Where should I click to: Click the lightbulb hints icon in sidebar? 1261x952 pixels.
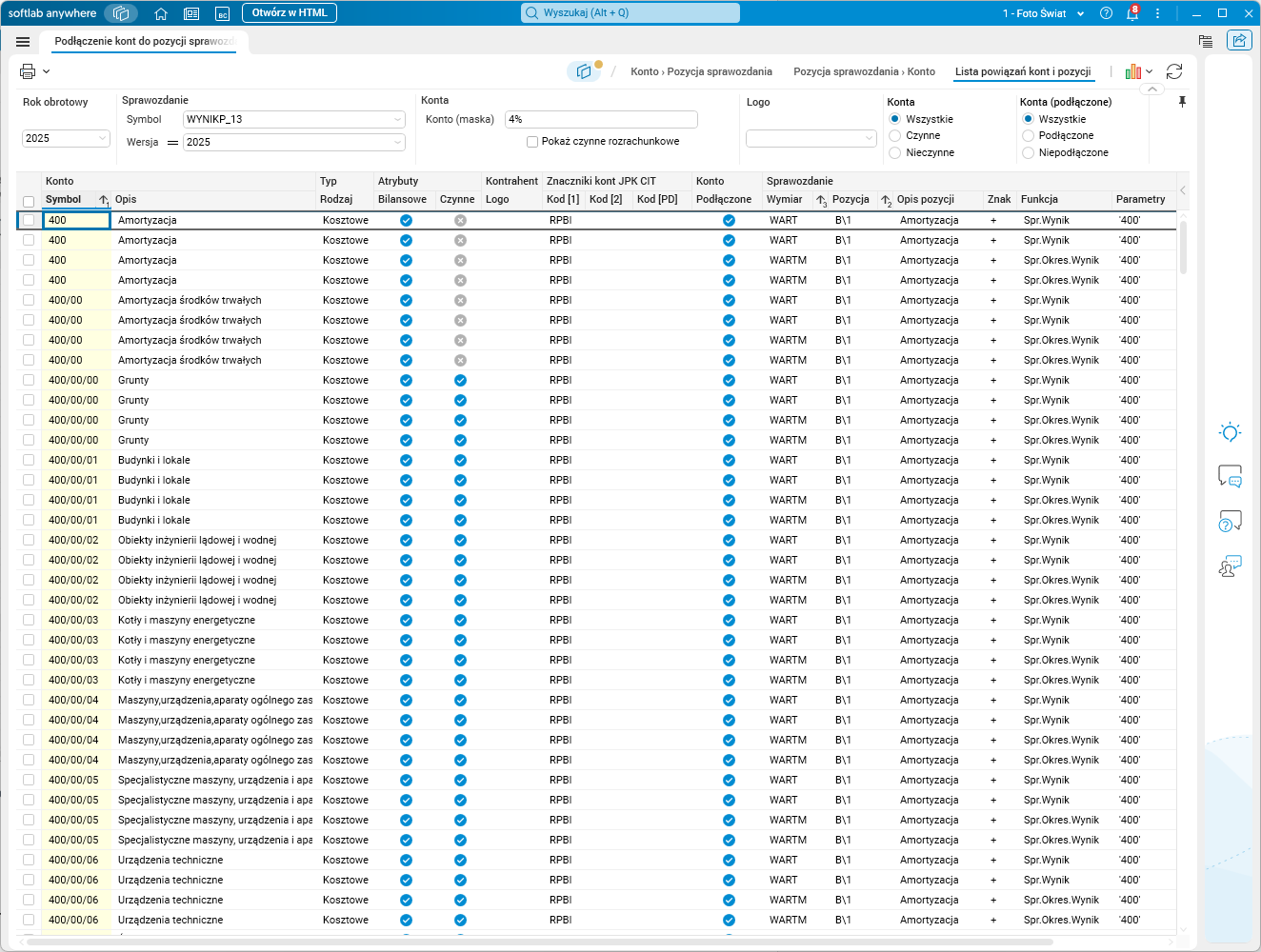pyautogui.click(x=1230, y=432)
